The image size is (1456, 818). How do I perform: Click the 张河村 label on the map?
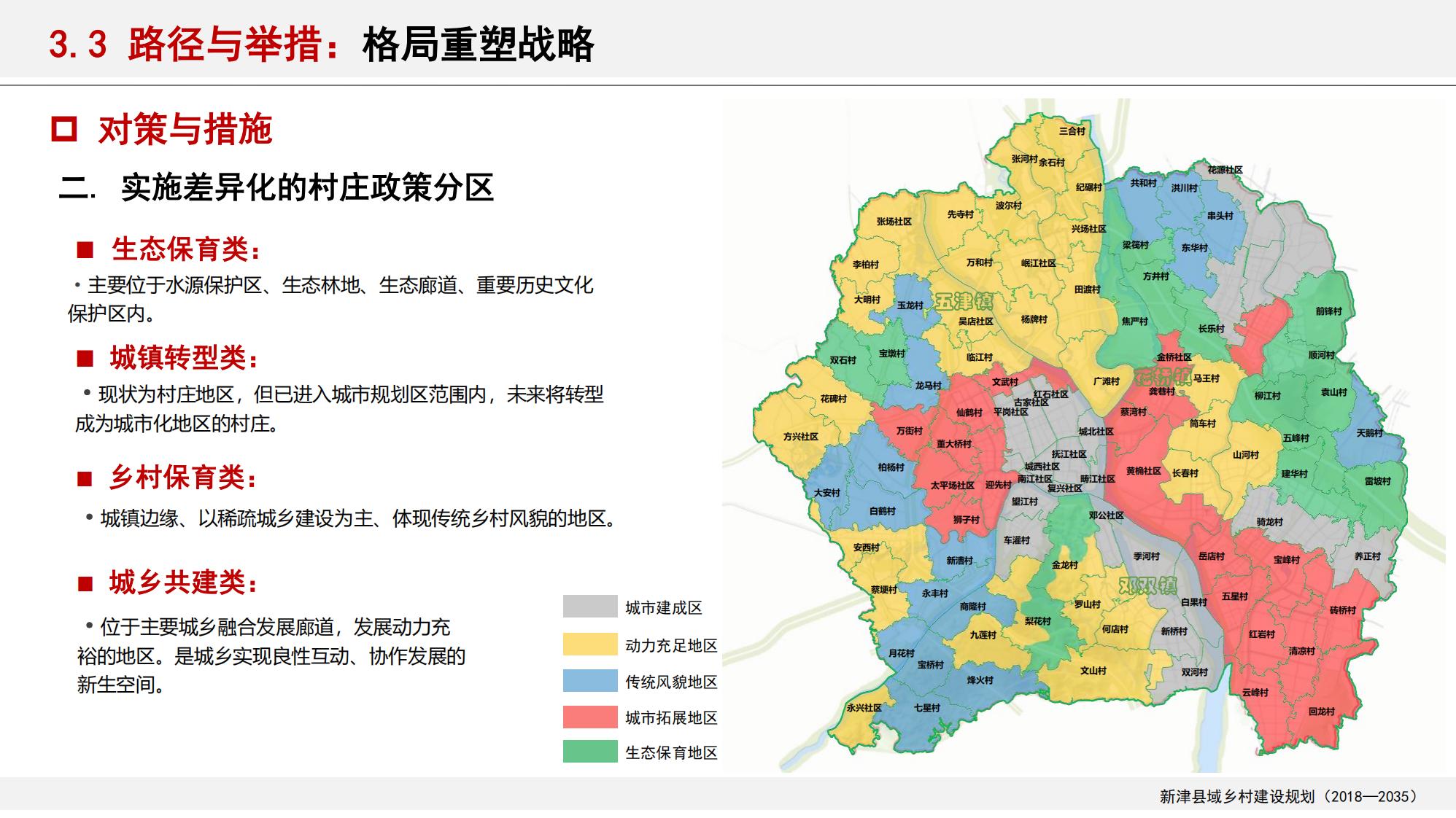1024,159
